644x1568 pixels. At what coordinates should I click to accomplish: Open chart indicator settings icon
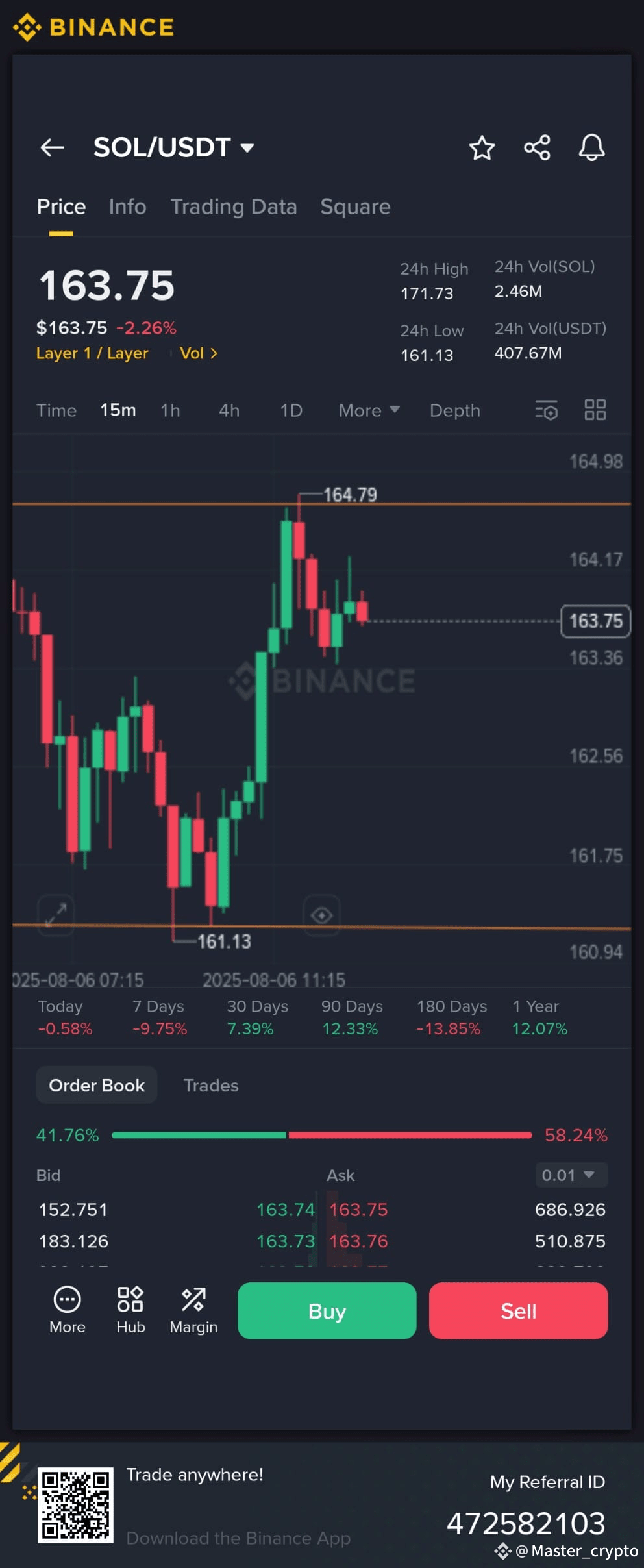tap(546, 410)
